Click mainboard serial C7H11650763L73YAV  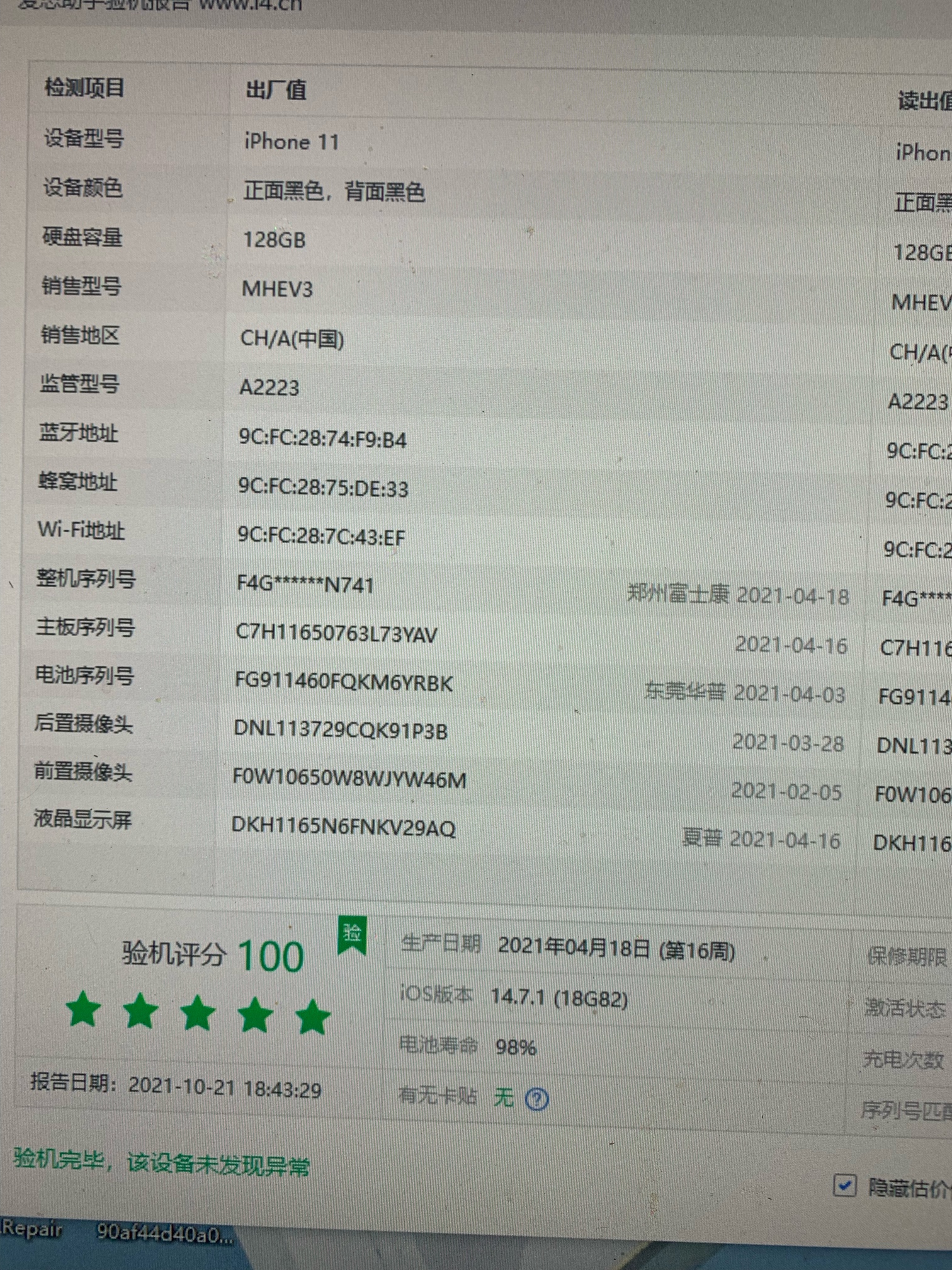coord(336,634)
